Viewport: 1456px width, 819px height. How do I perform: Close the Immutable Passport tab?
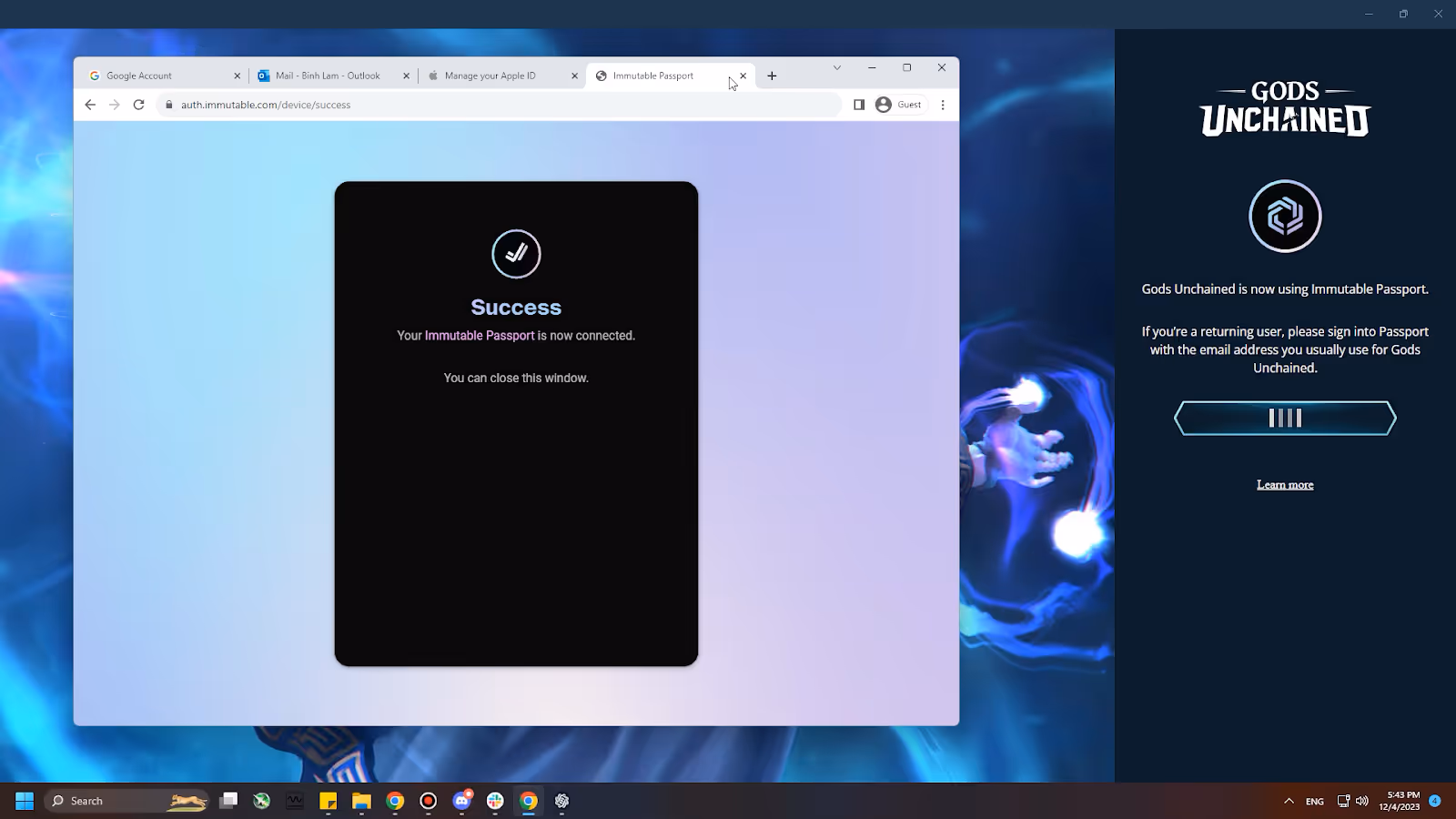[x=743, y=76]
